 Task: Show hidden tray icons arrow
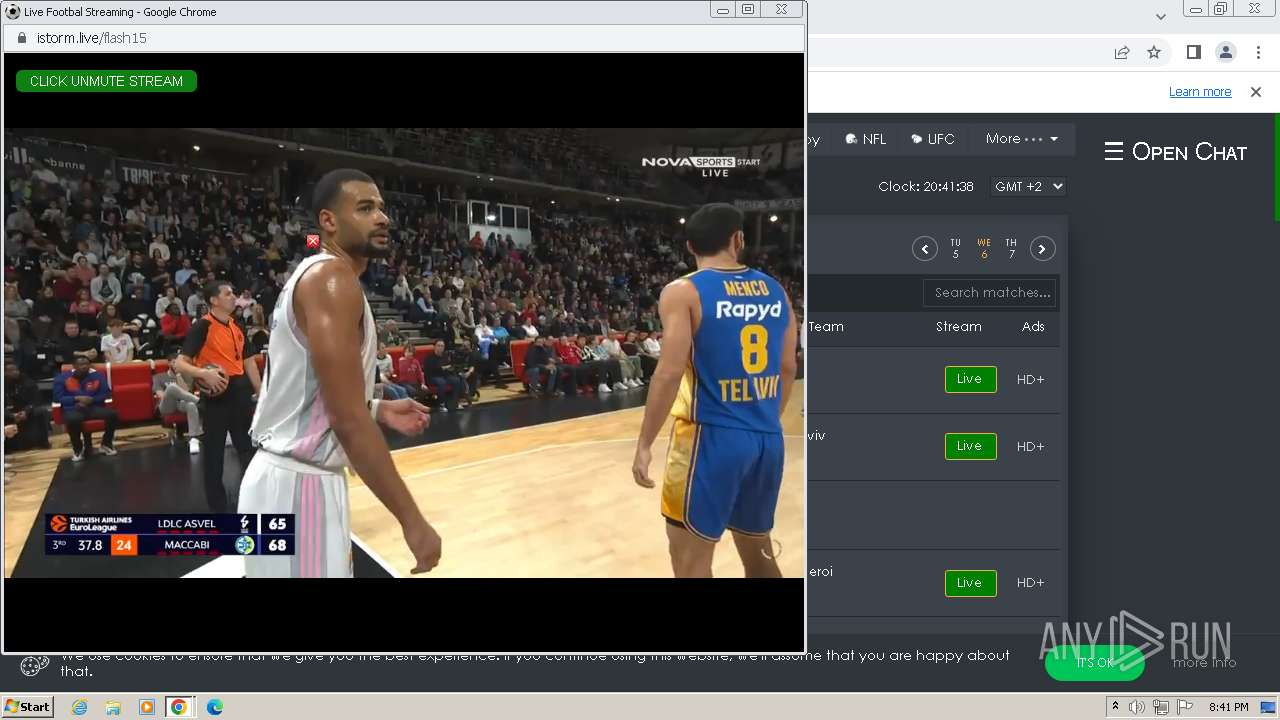click(1115, 707)
